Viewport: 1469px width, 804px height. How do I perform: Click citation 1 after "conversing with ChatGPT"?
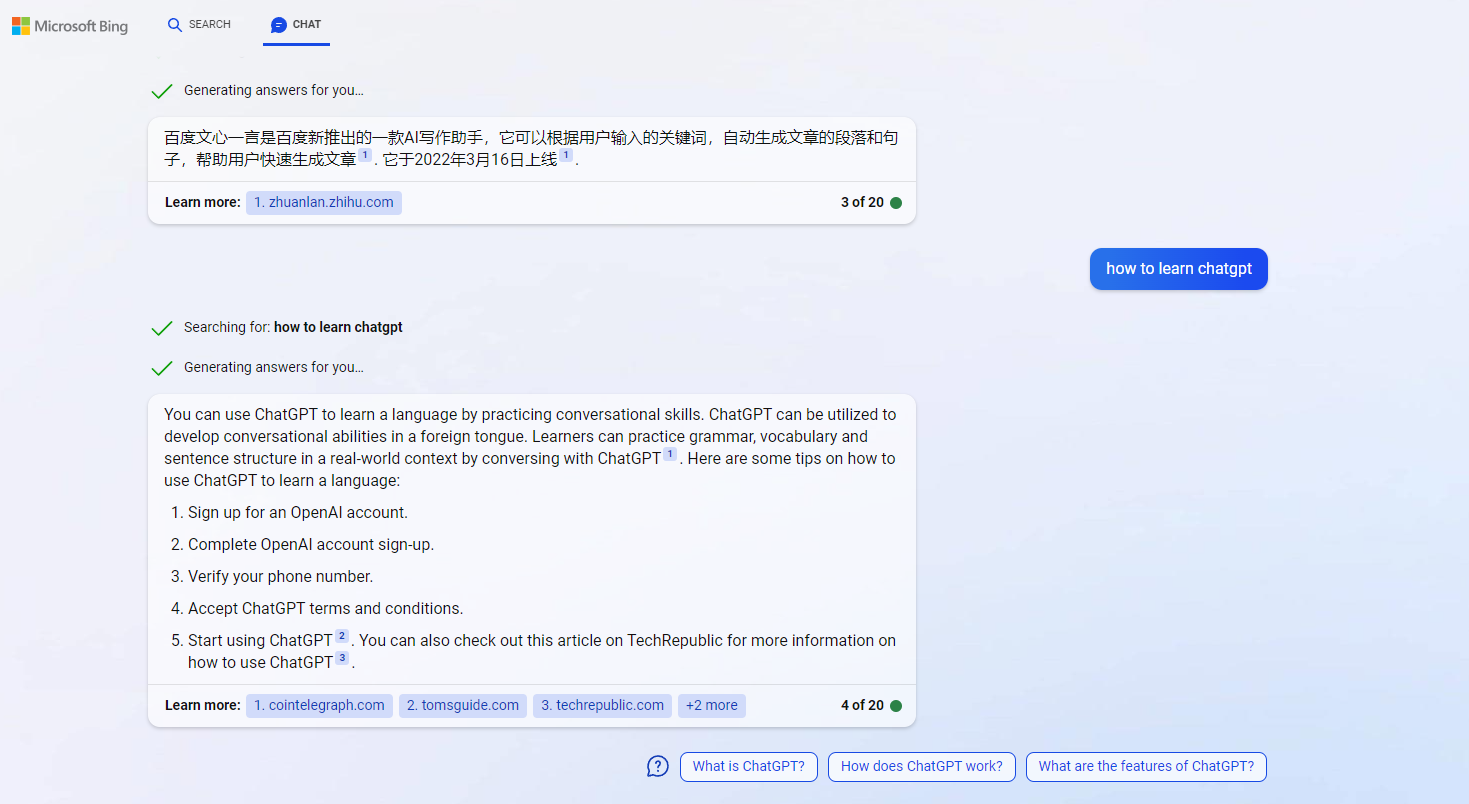[x=670, y=454]
